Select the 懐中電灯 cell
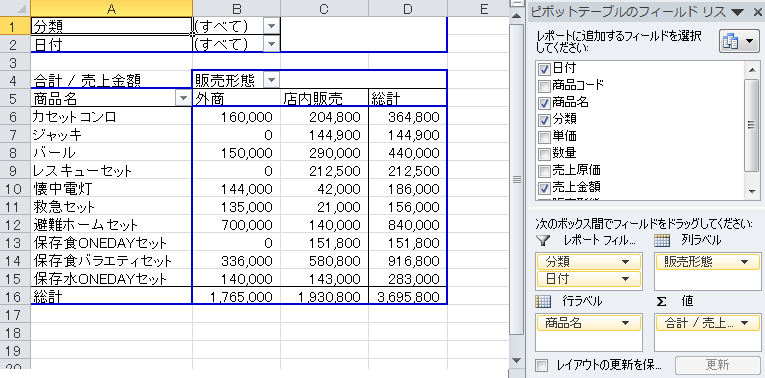The height and width of the screenshot is (378, 765). (111, 188)
